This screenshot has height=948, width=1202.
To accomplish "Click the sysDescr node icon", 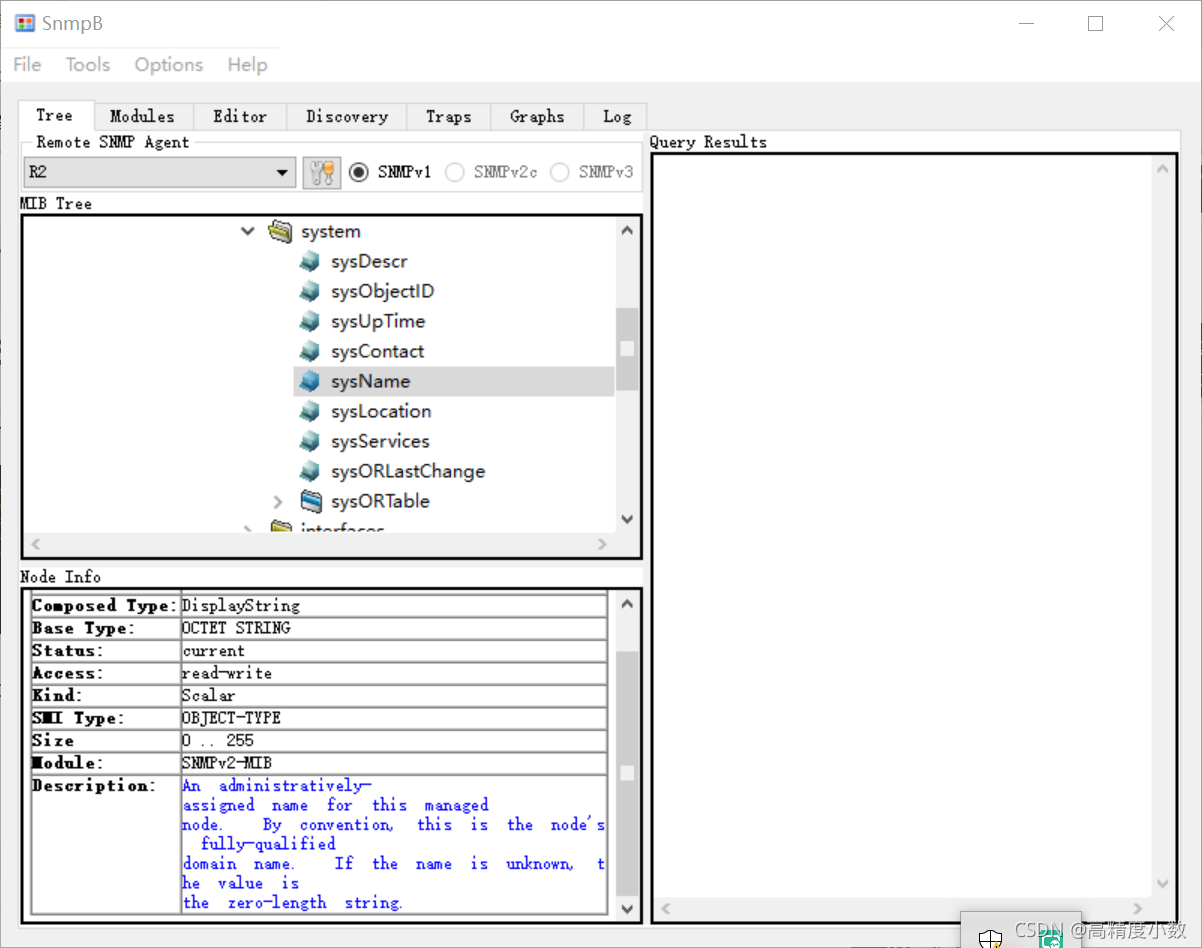I will coord(310,262).
